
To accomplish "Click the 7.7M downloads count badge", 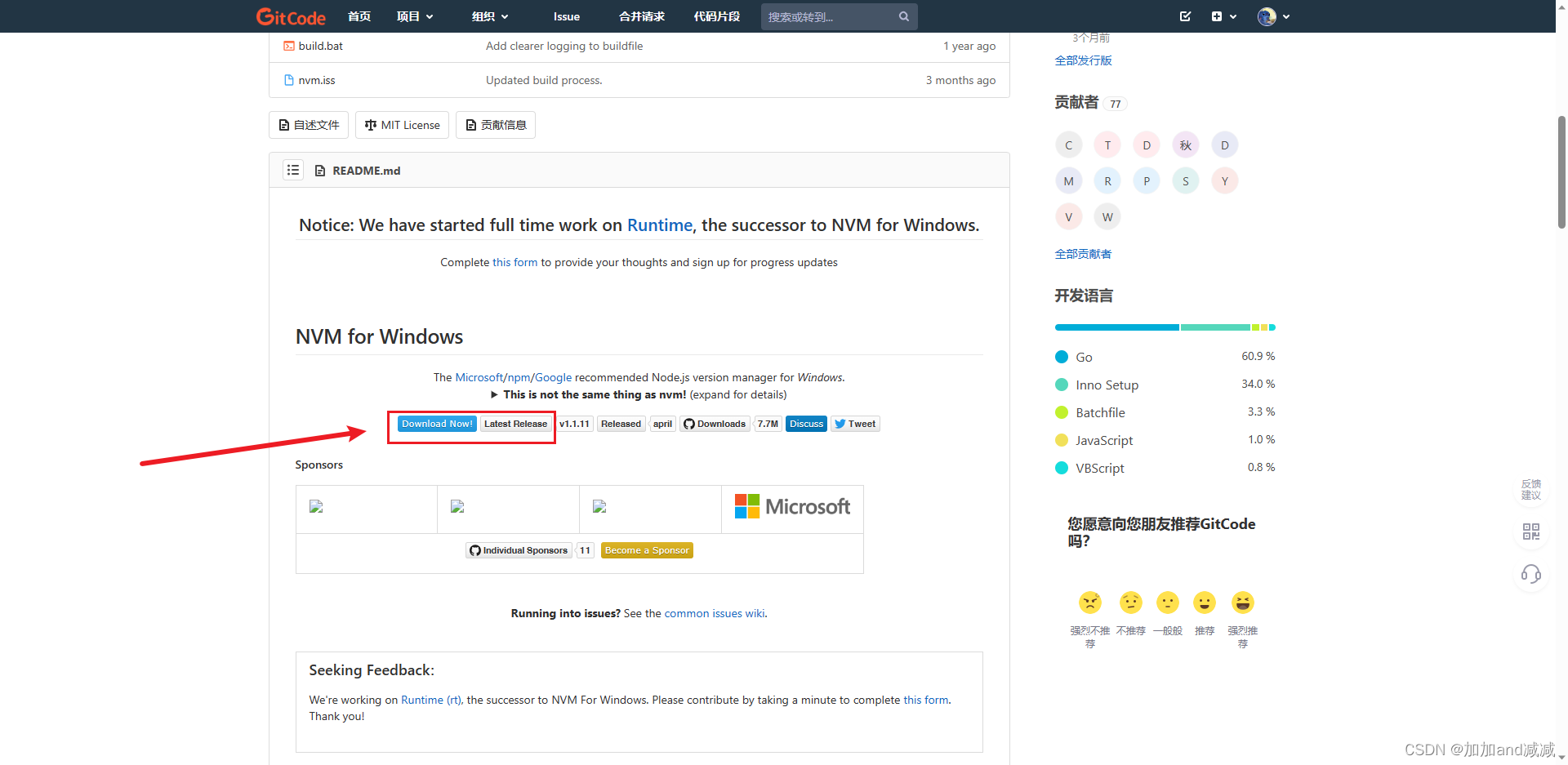I will point(768,424).
